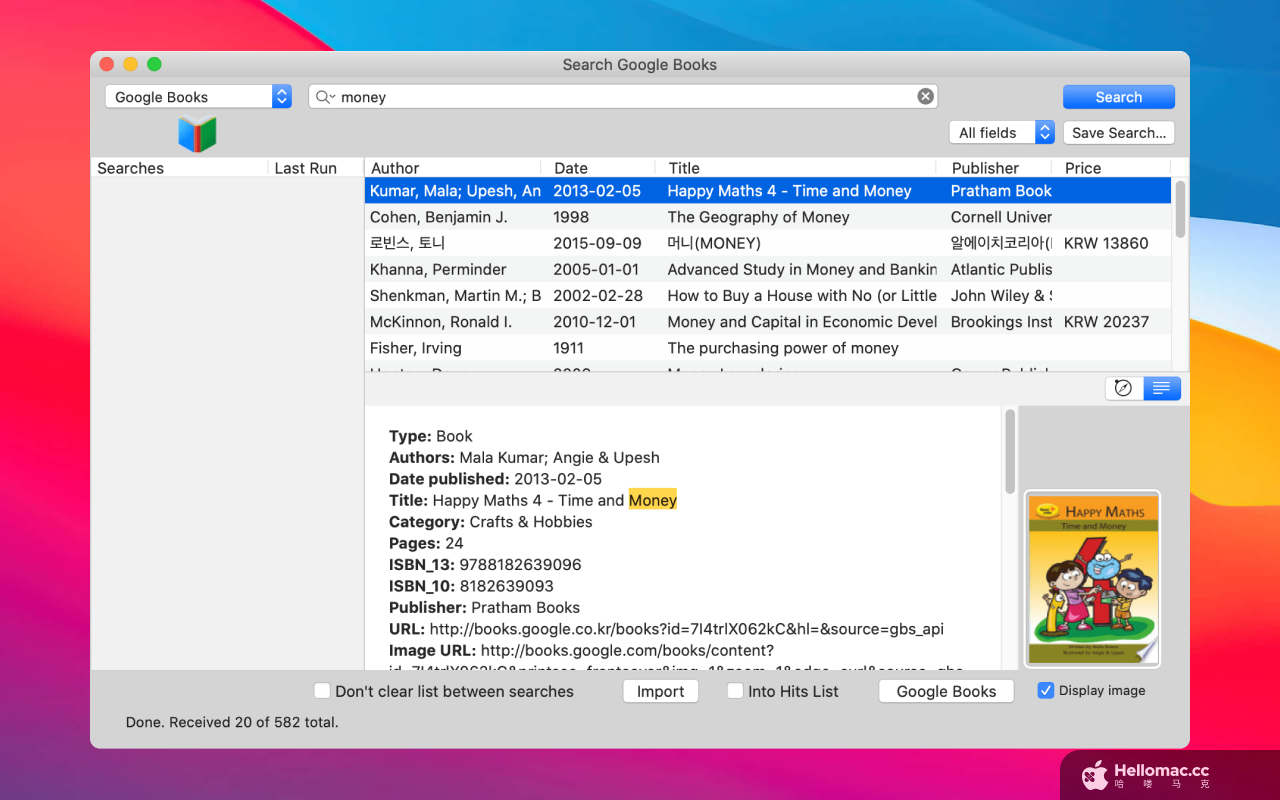Click date cell 2015-09-09
This screenshot has height=800, width=1280.
(597, 243)
